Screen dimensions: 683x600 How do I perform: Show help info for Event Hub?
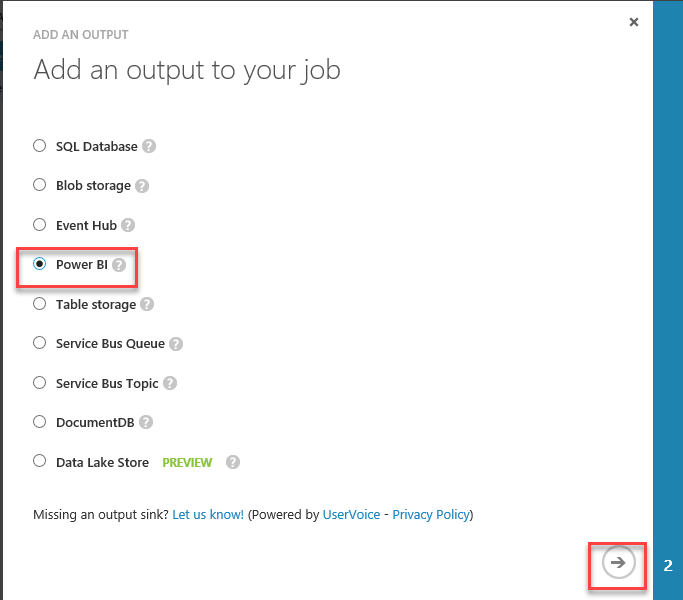(x=128, y=226)
